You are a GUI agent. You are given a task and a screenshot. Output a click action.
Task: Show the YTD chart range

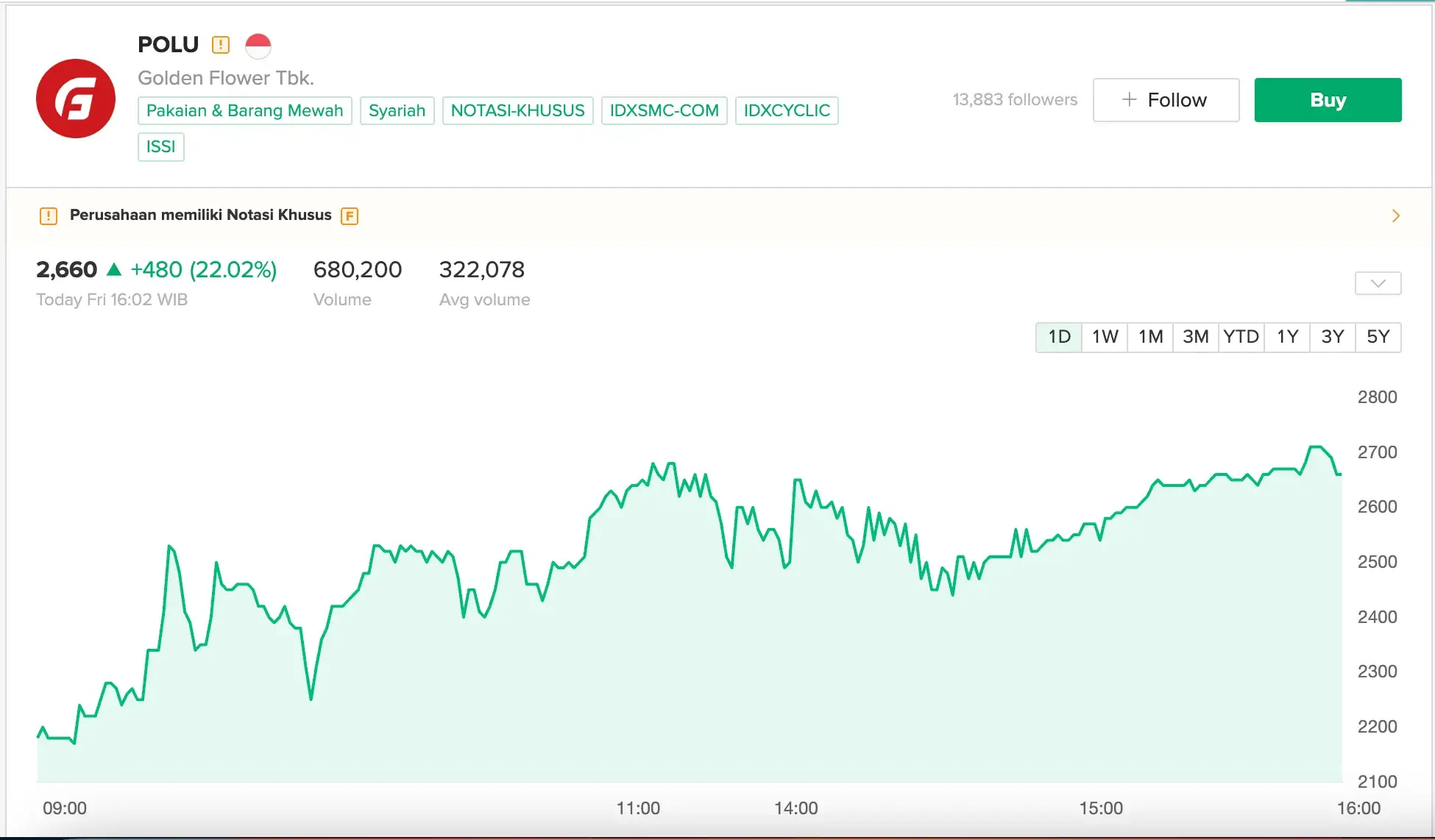click(x=1241, y=337)
